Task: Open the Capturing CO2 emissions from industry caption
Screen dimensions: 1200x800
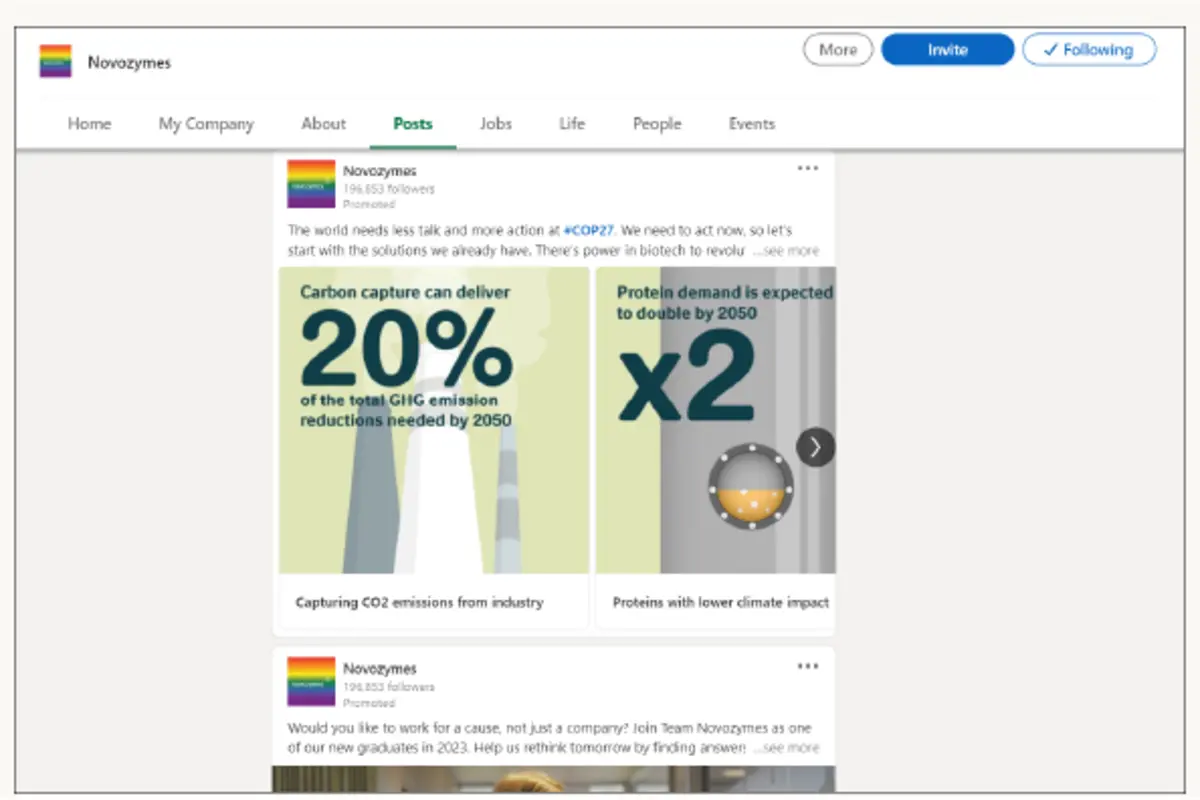Action: point(419,602)
